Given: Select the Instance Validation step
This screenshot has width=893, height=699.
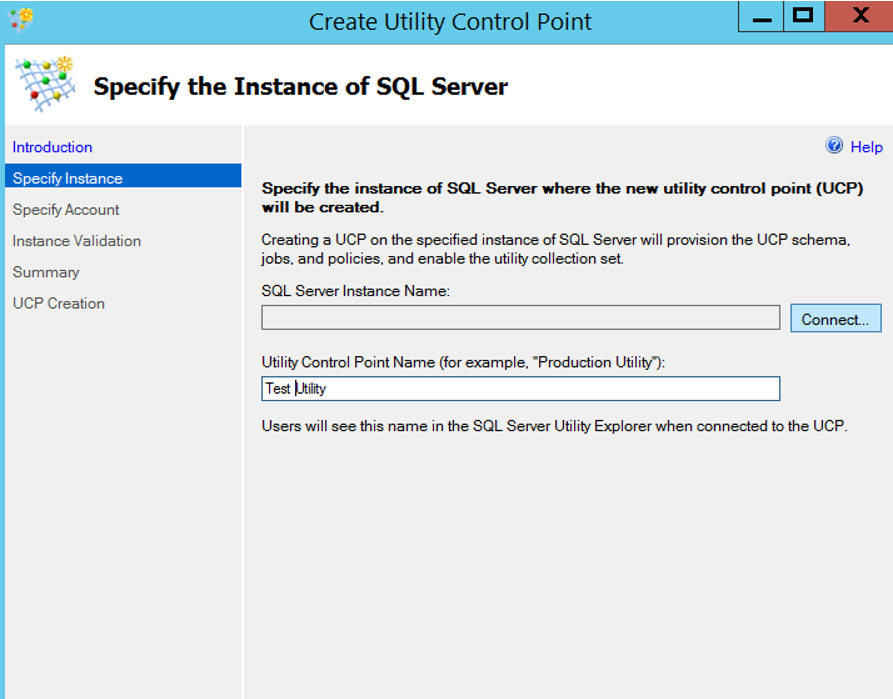Looking at the screenshot, I should [x=77, y=241].
